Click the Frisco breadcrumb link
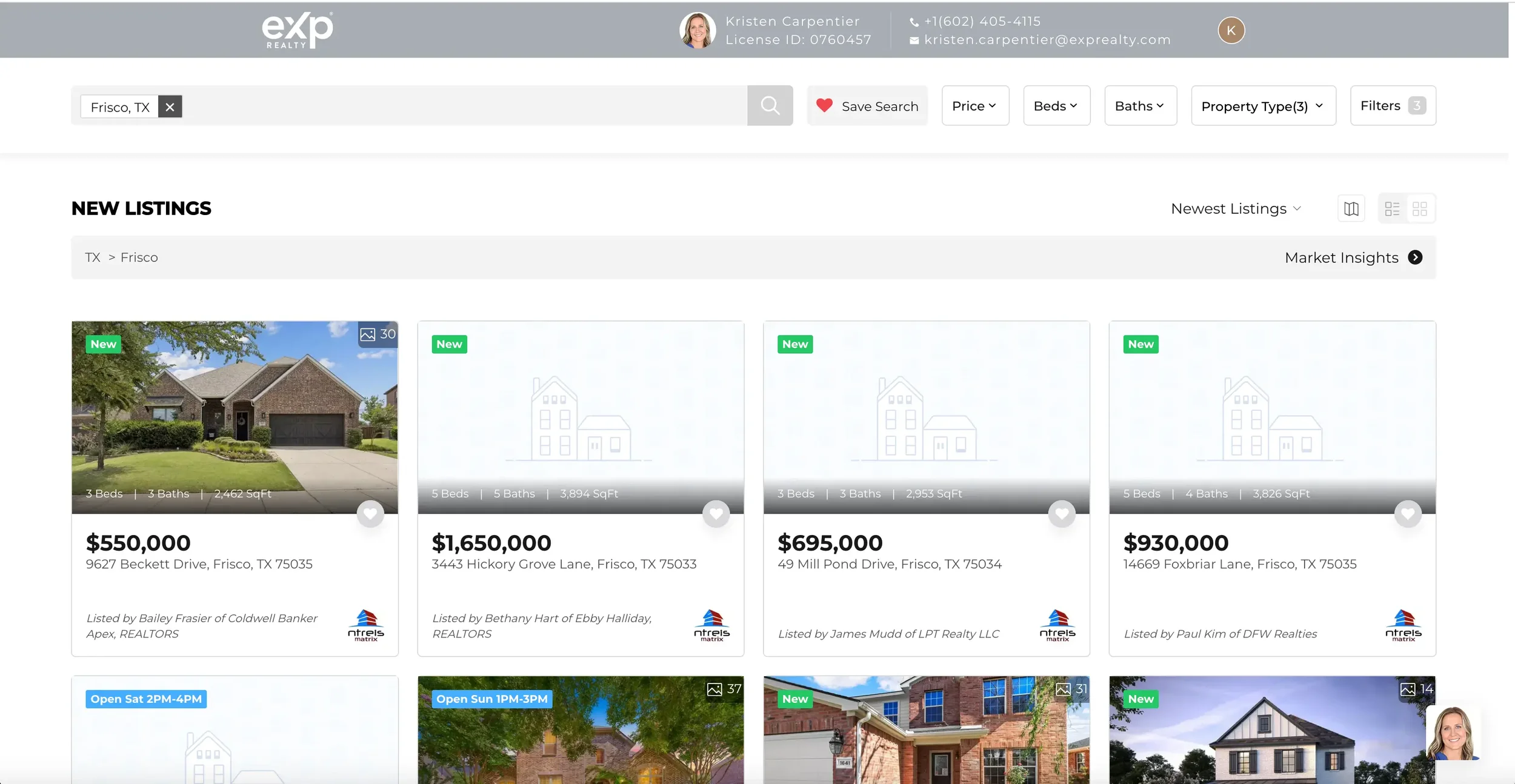 click(x=139, y=257)
